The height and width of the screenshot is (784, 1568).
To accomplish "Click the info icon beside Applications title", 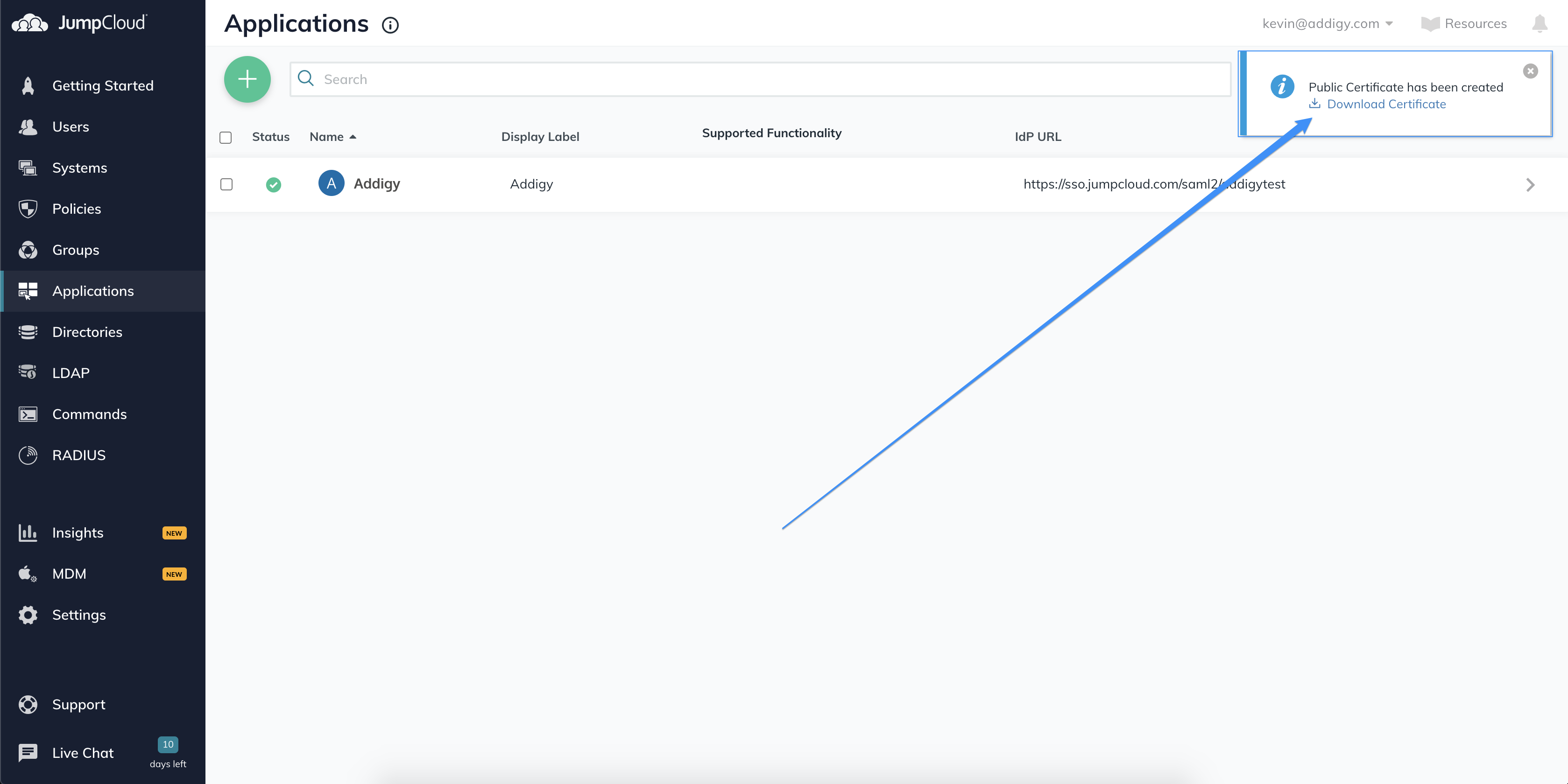I will 390,25.
